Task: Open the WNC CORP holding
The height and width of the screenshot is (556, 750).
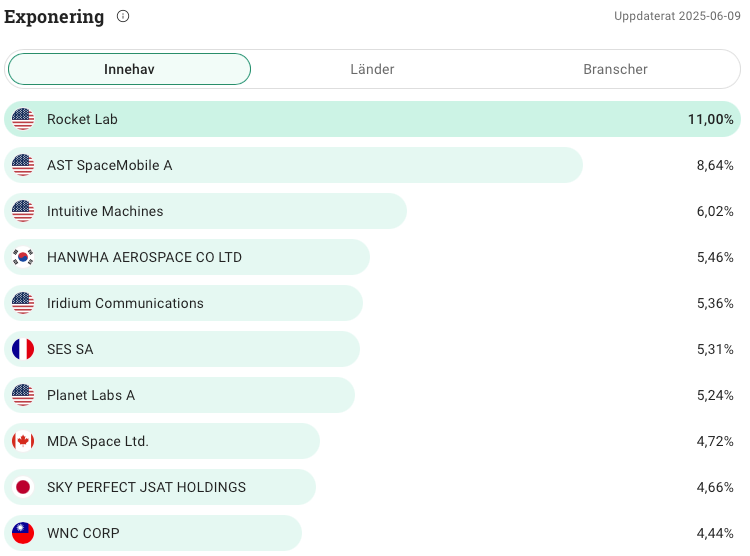Action: (x=372, y=533)
